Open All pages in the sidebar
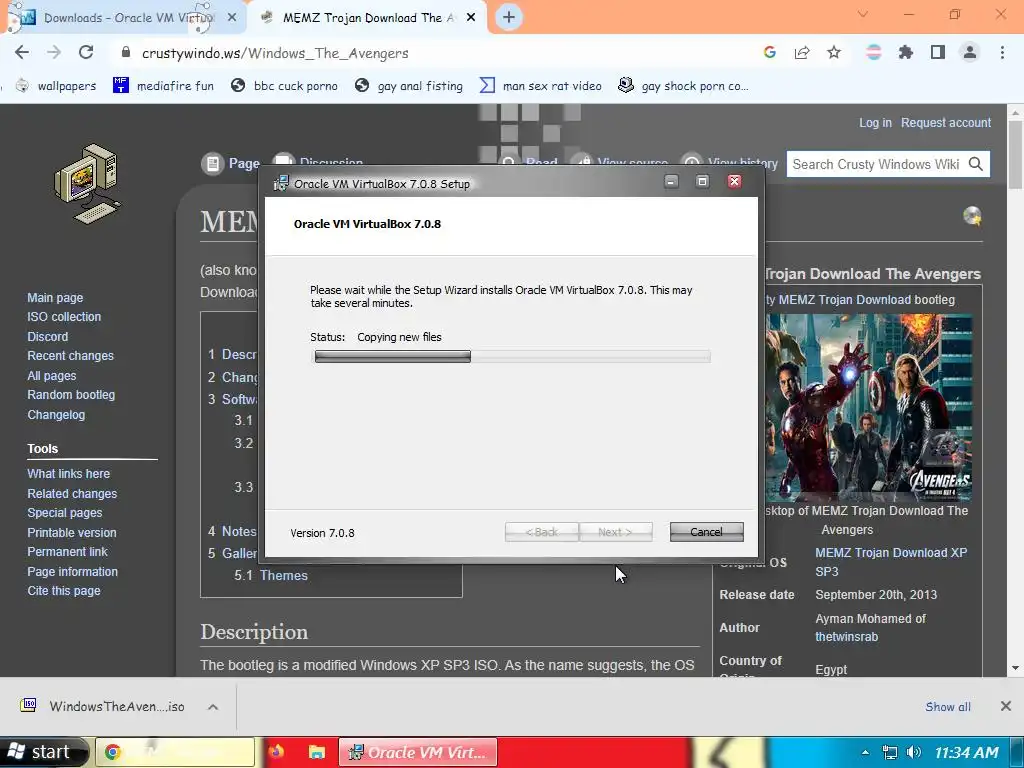The width and height of the screenshot is (1024, 768). point(52,376)
